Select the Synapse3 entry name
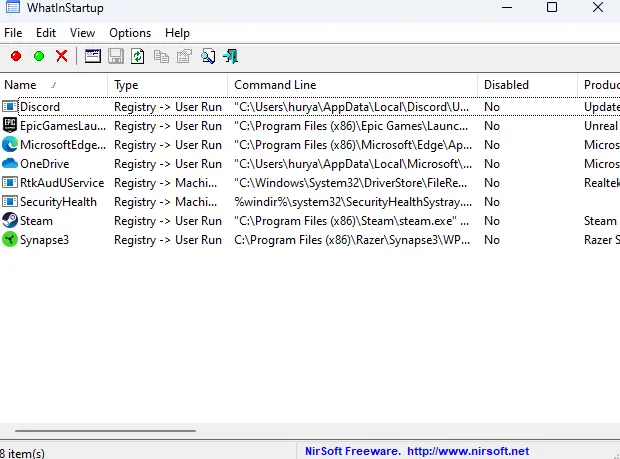 (x=44, y=240)
